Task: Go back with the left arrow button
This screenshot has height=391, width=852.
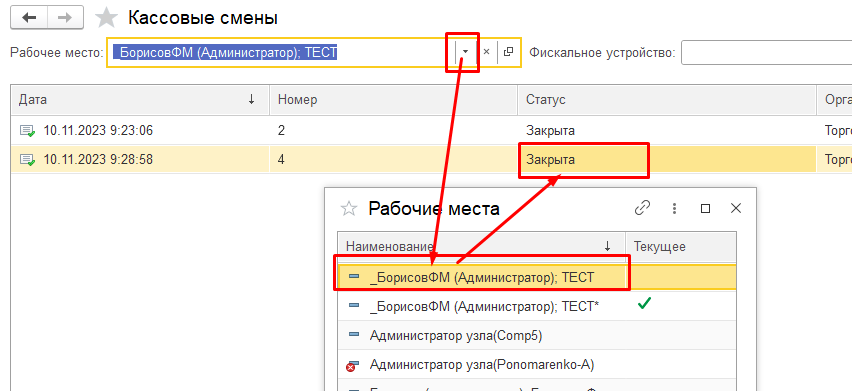Action: (x=29, y=18)
